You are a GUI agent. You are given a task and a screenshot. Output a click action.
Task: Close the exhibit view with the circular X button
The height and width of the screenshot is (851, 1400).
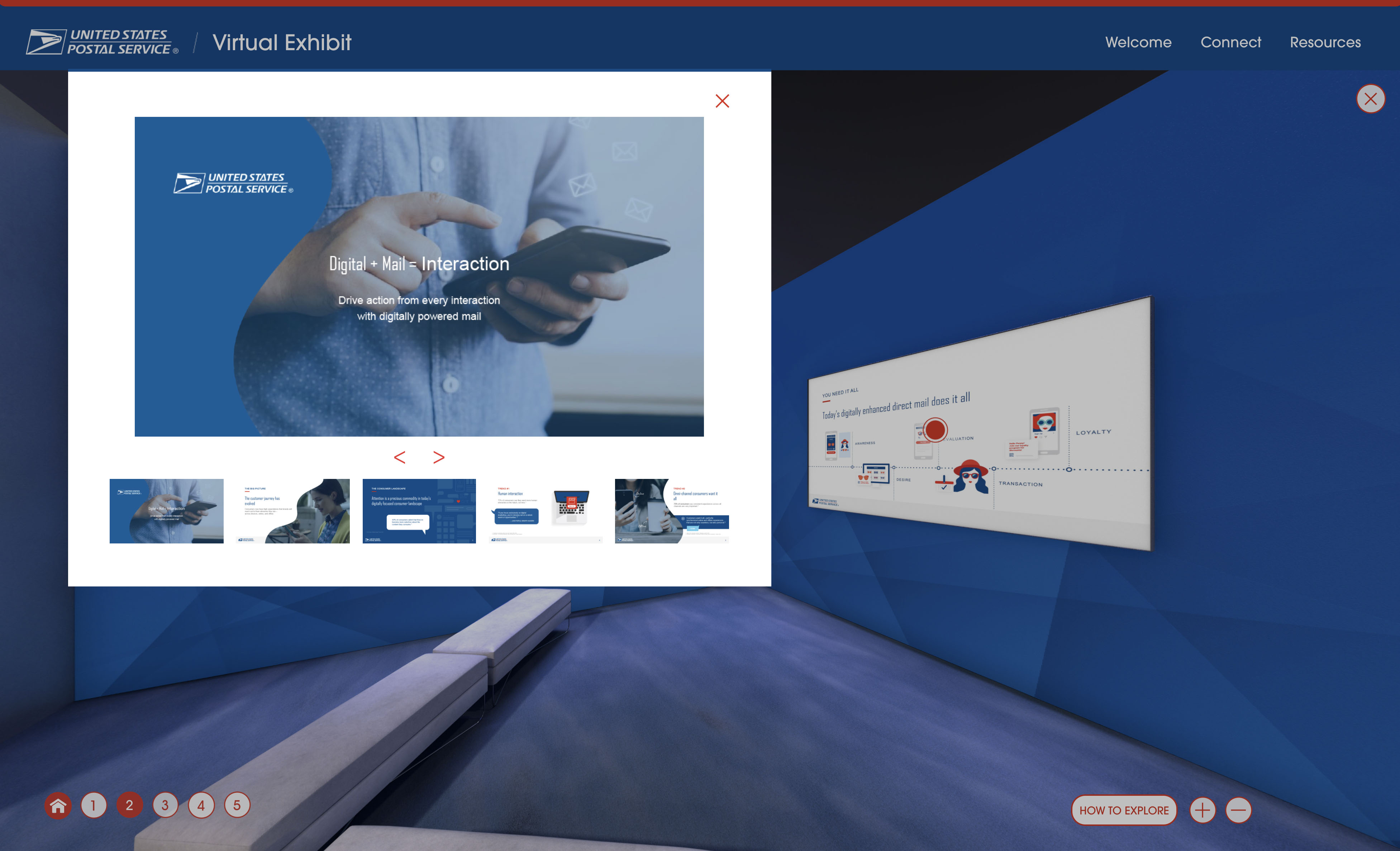pos(1371,99)
